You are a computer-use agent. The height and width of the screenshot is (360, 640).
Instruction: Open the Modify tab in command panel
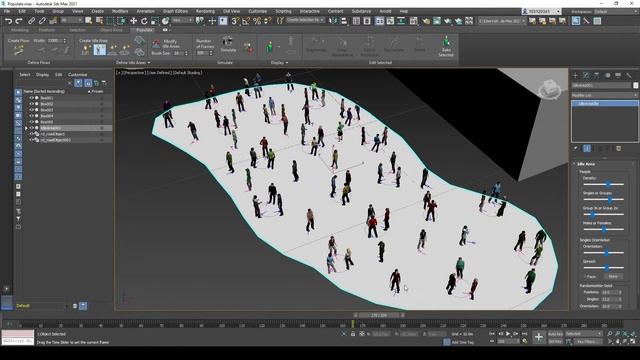pos(586,76)
